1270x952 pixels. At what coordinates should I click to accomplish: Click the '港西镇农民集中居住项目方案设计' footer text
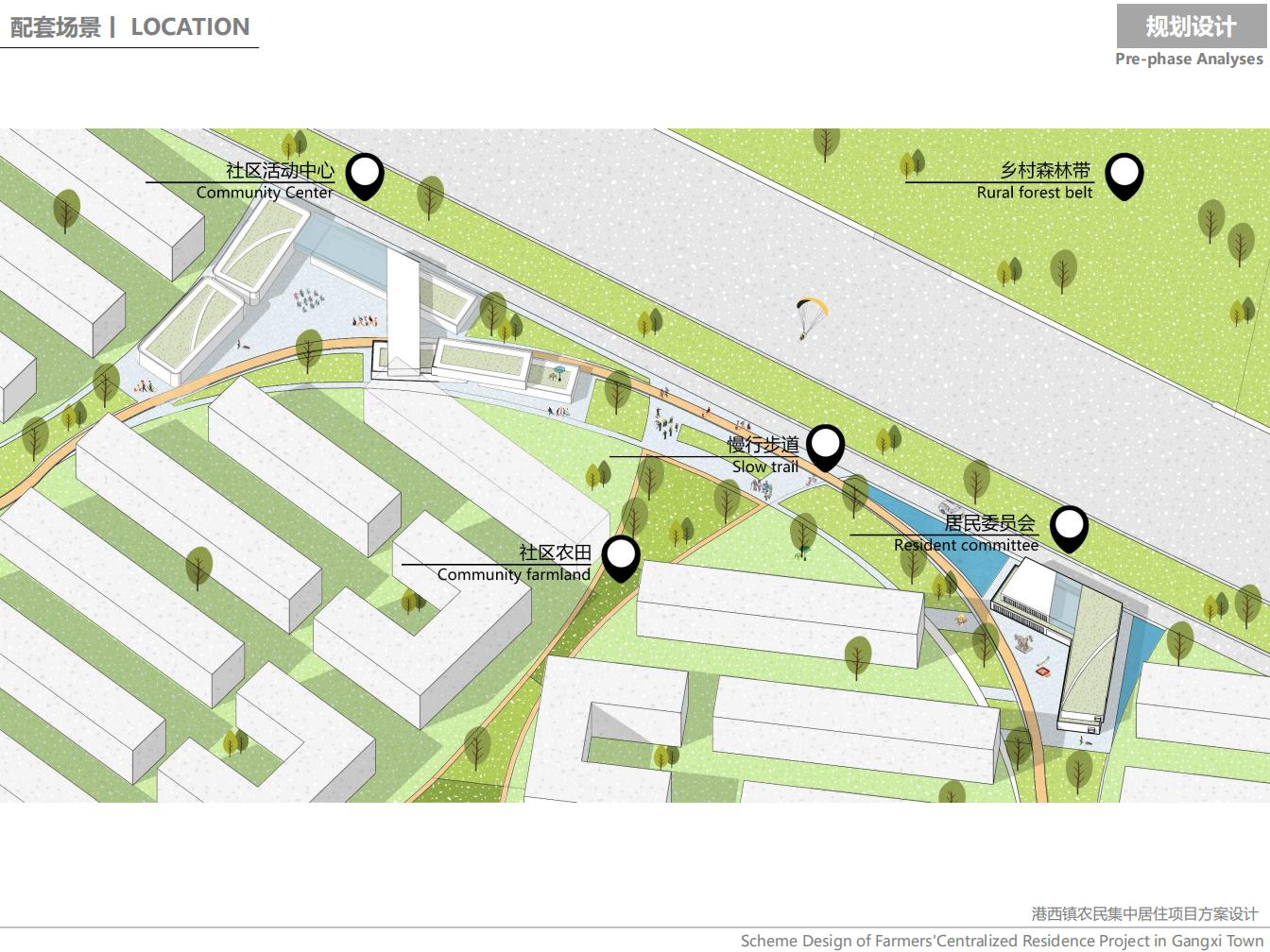click(x=1144, y=914)
